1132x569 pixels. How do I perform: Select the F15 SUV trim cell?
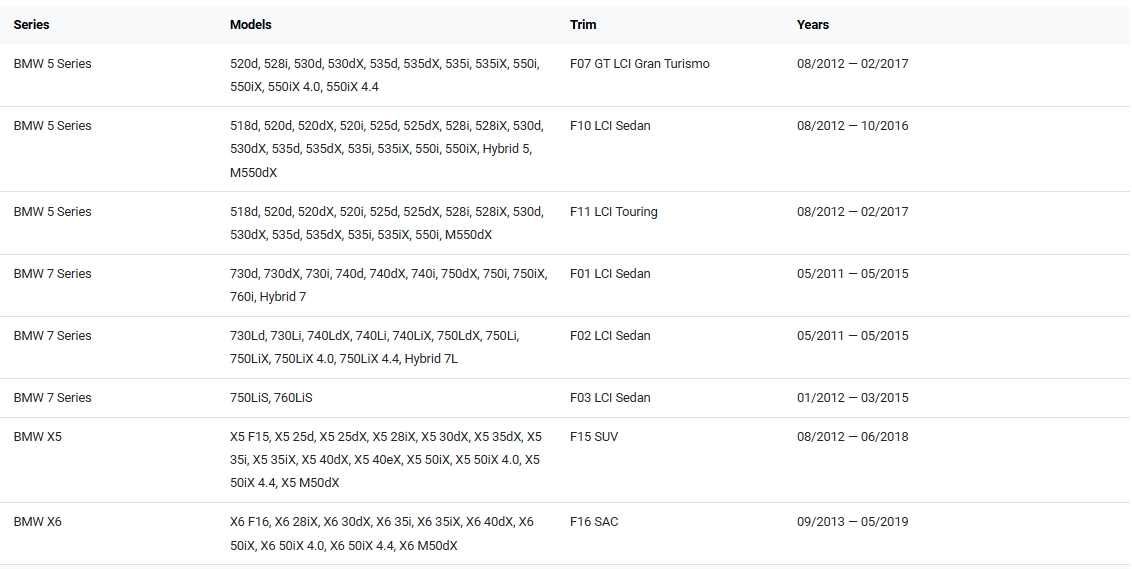pos(594,437)
